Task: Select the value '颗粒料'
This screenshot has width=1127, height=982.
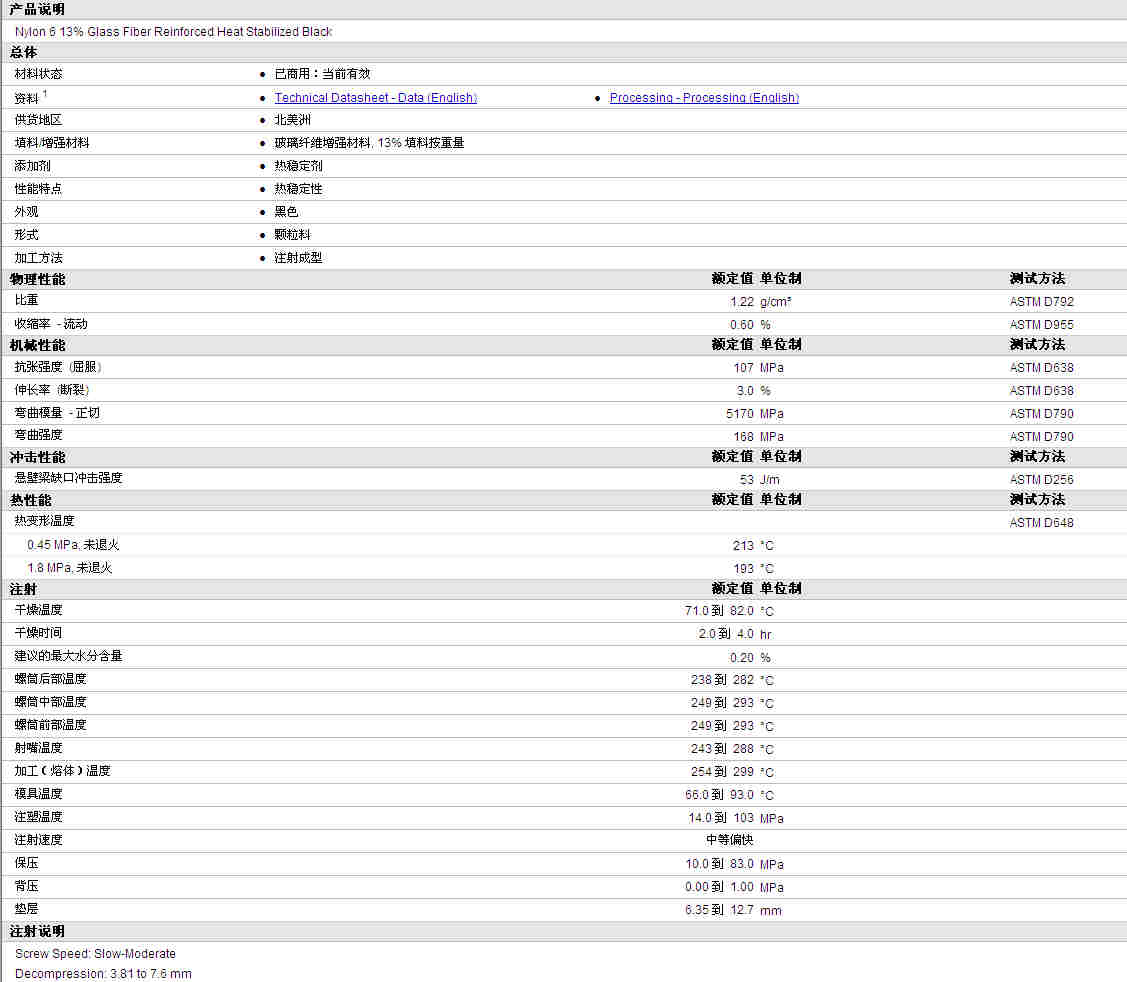Action: click(x=293, y=235)
